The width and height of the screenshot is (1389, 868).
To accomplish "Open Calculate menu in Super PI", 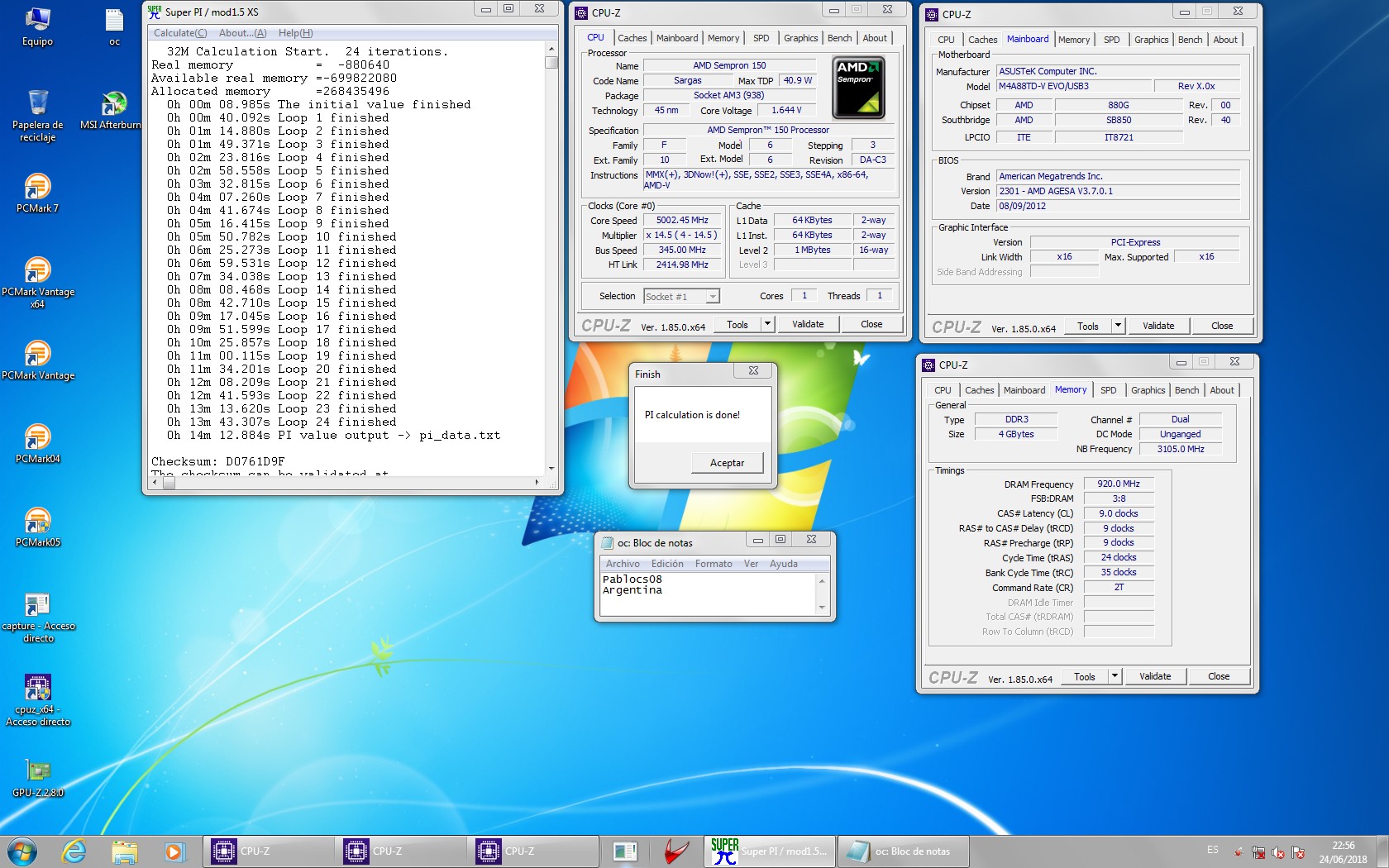I will coord(180,33).
